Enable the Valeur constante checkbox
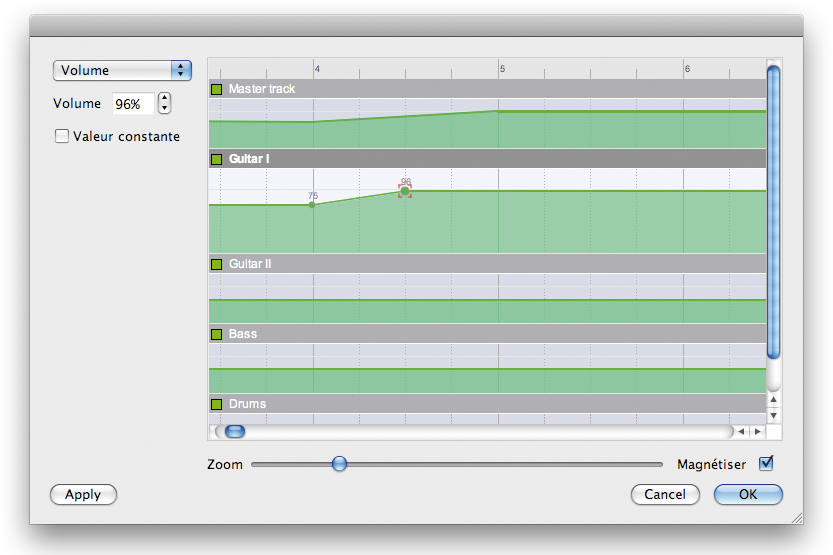Viewport: 833px width, 555px height. 62,136
